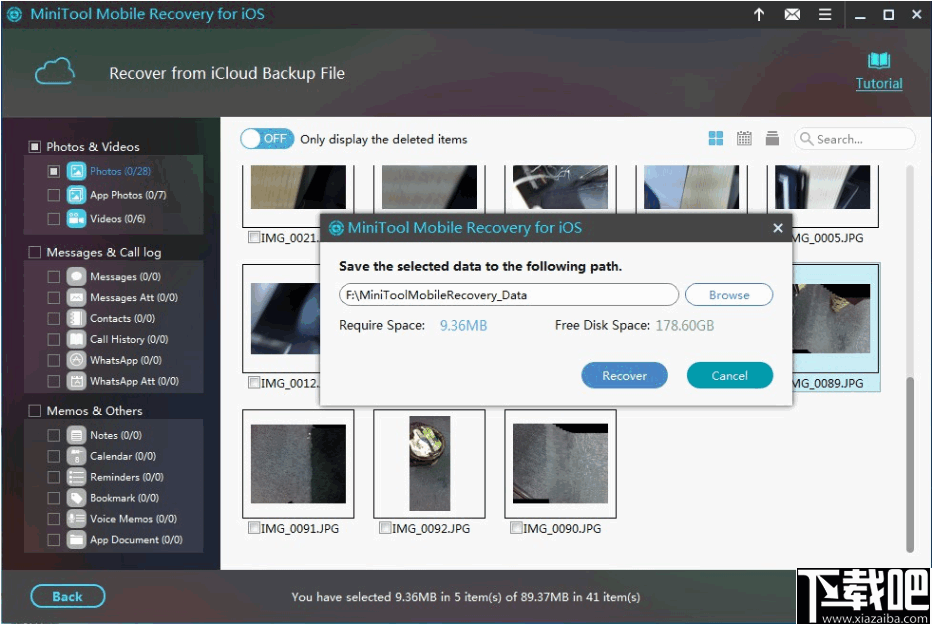Image resolution: width=932 pixels, height=624 pixels.
Task: Click the 'Voice Memos (0/0)' label
Action: pyautogui.click(x=134, y=519)
